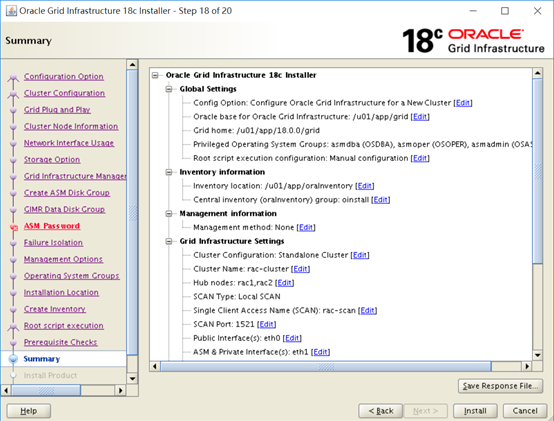Open Management Options step

click(63, 259)
